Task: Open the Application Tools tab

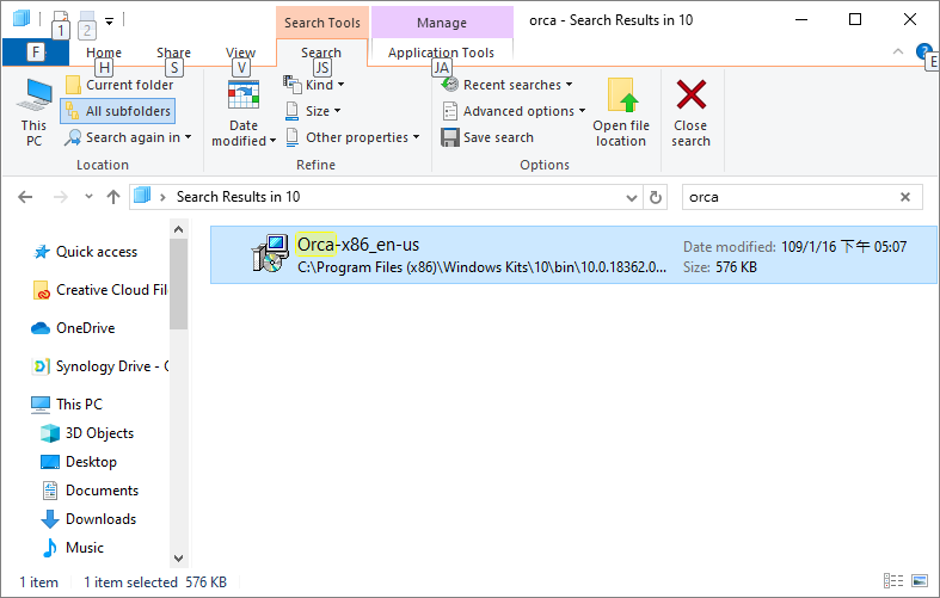Action: click(440, 52)
